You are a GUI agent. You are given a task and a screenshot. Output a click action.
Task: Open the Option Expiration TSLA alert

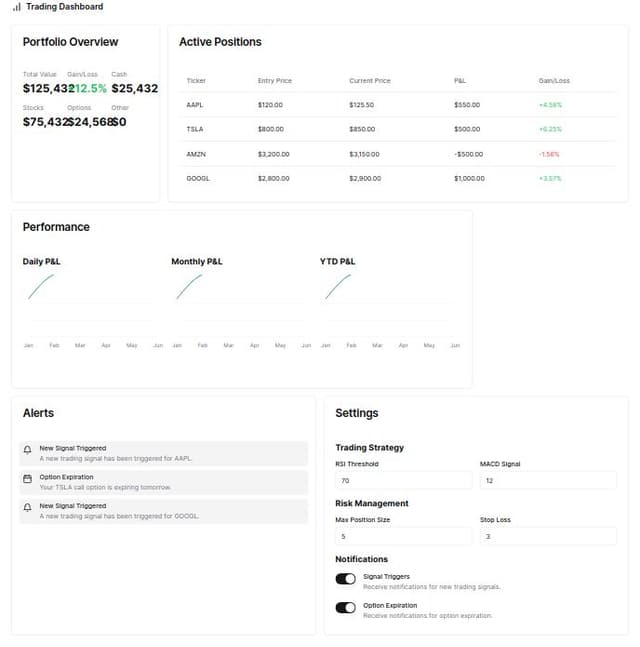click(163, 482)
